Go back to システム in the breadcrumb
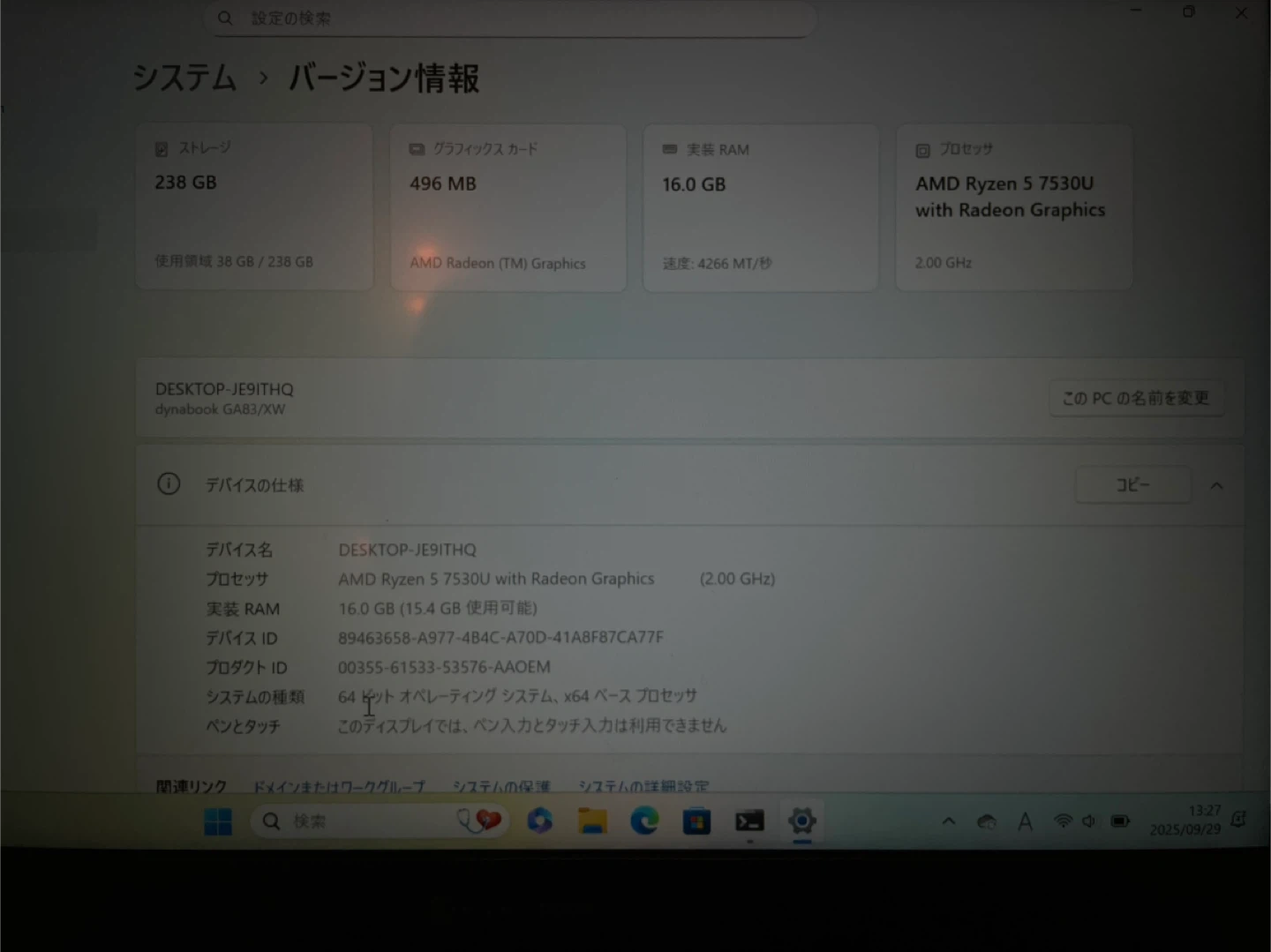This screenshot has width=1271, height=952. click(184, 78)
